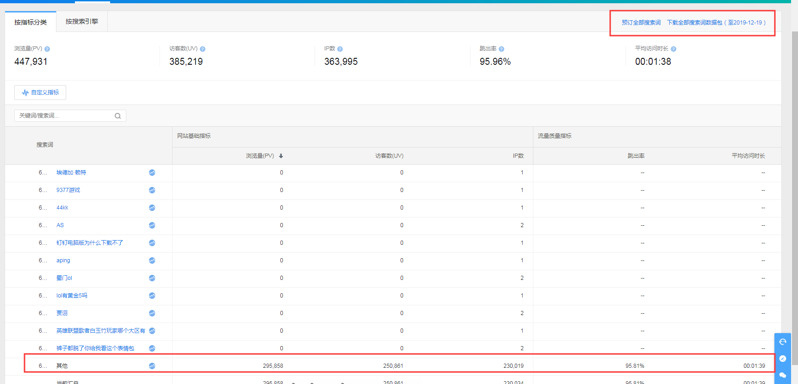Open the icon beside keyword aping
Screen dimensions: 798x384
click(x=152, y=260)
